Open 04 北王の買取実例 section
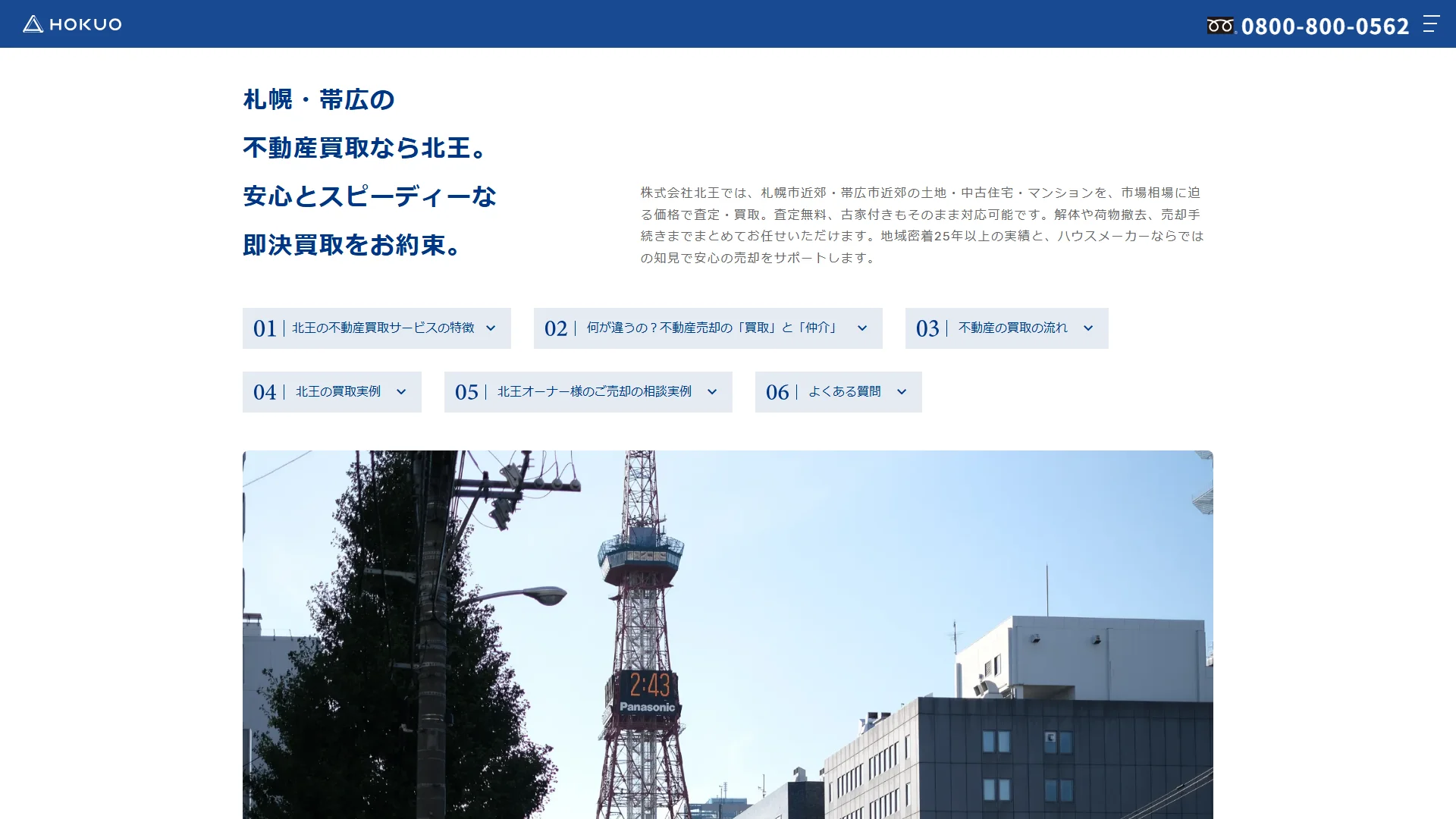This screenshot has width=1456, height=819. (x=332, y=392)
